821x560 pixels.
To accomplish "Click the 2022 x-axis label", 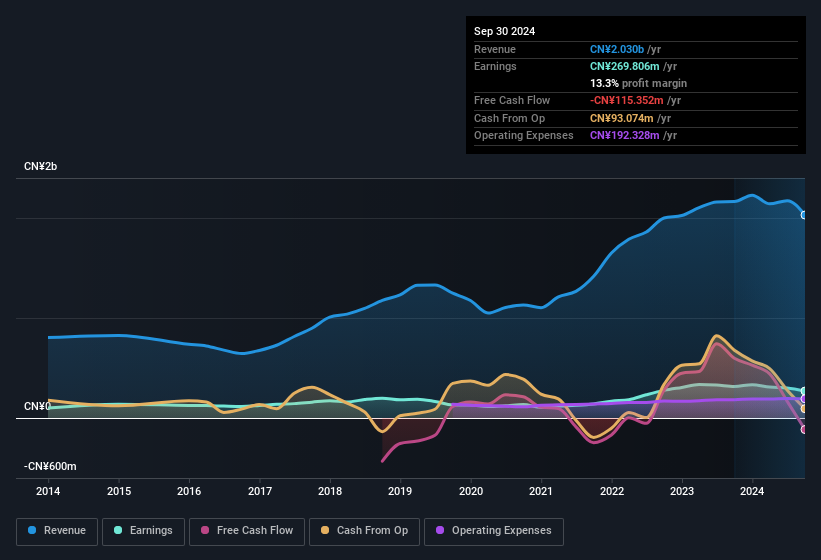I will [x=612, y=491].
